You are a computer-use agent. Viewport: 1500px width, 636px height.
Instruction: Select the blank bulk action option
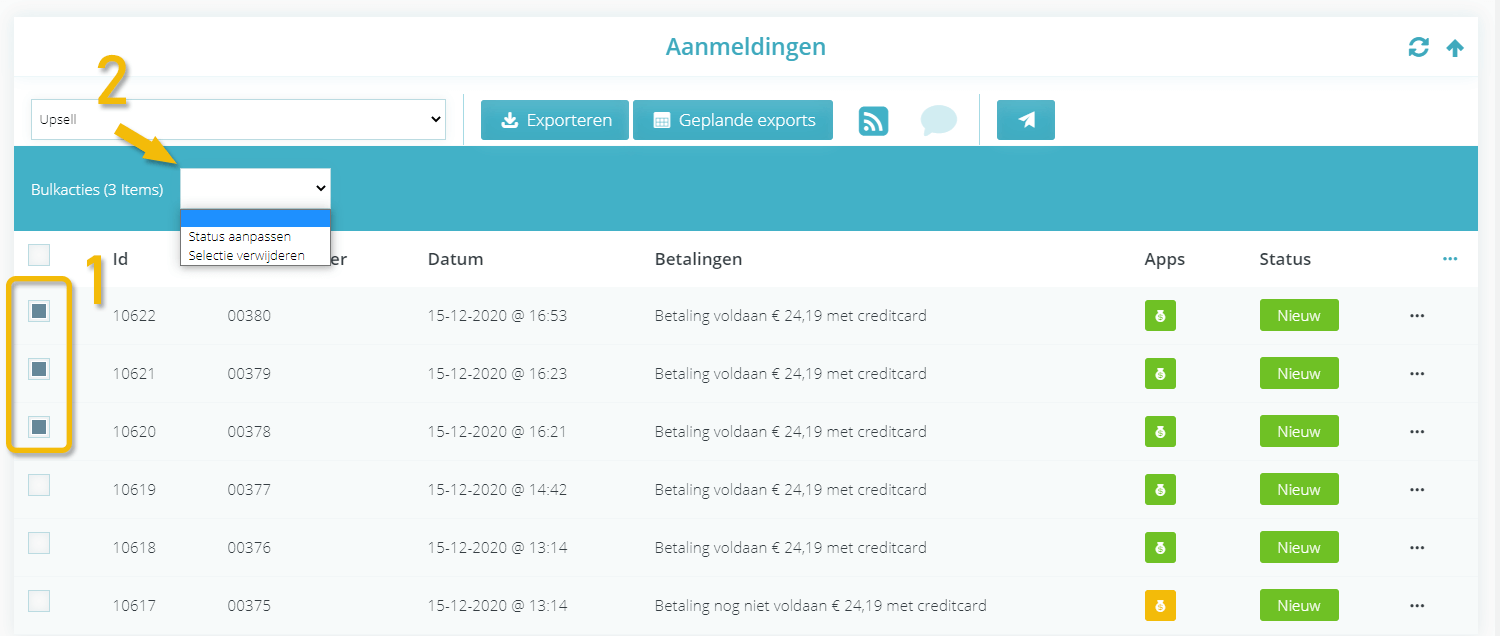pyautogui.click(x=255, y=218)
